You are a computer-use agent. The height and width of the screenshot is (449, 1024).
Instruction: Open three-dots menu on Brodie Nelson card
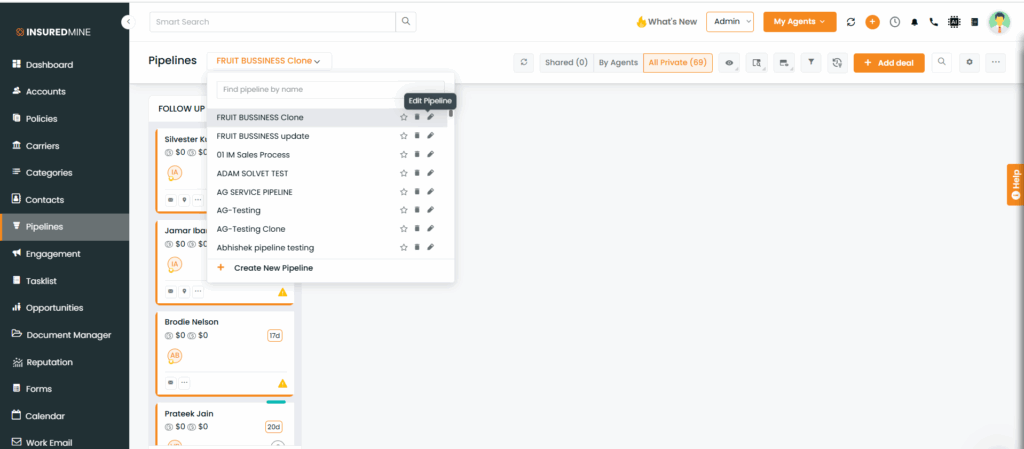coord(185,383)
